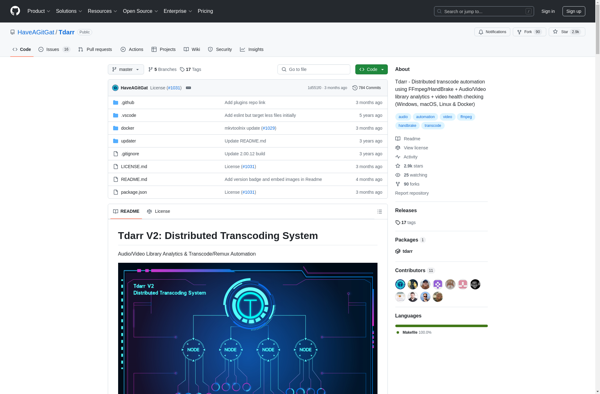The image size is (600, 394).
Task: Open the .github folder
Action: coord(127,103)
